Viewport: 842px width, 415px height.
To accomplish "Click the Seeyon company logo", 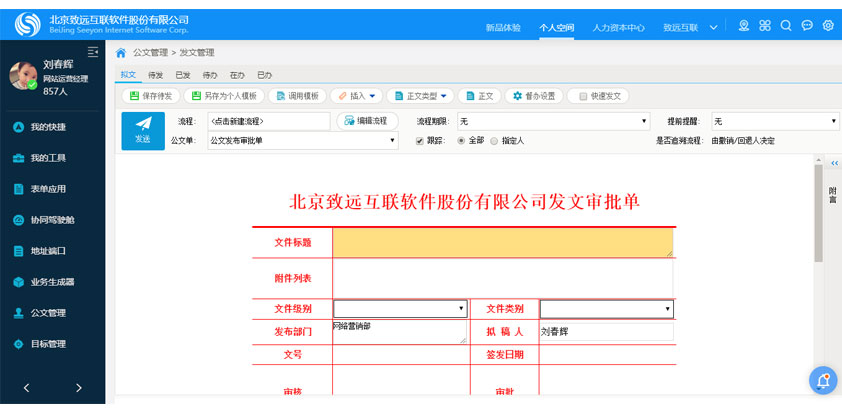I will 27,25.
